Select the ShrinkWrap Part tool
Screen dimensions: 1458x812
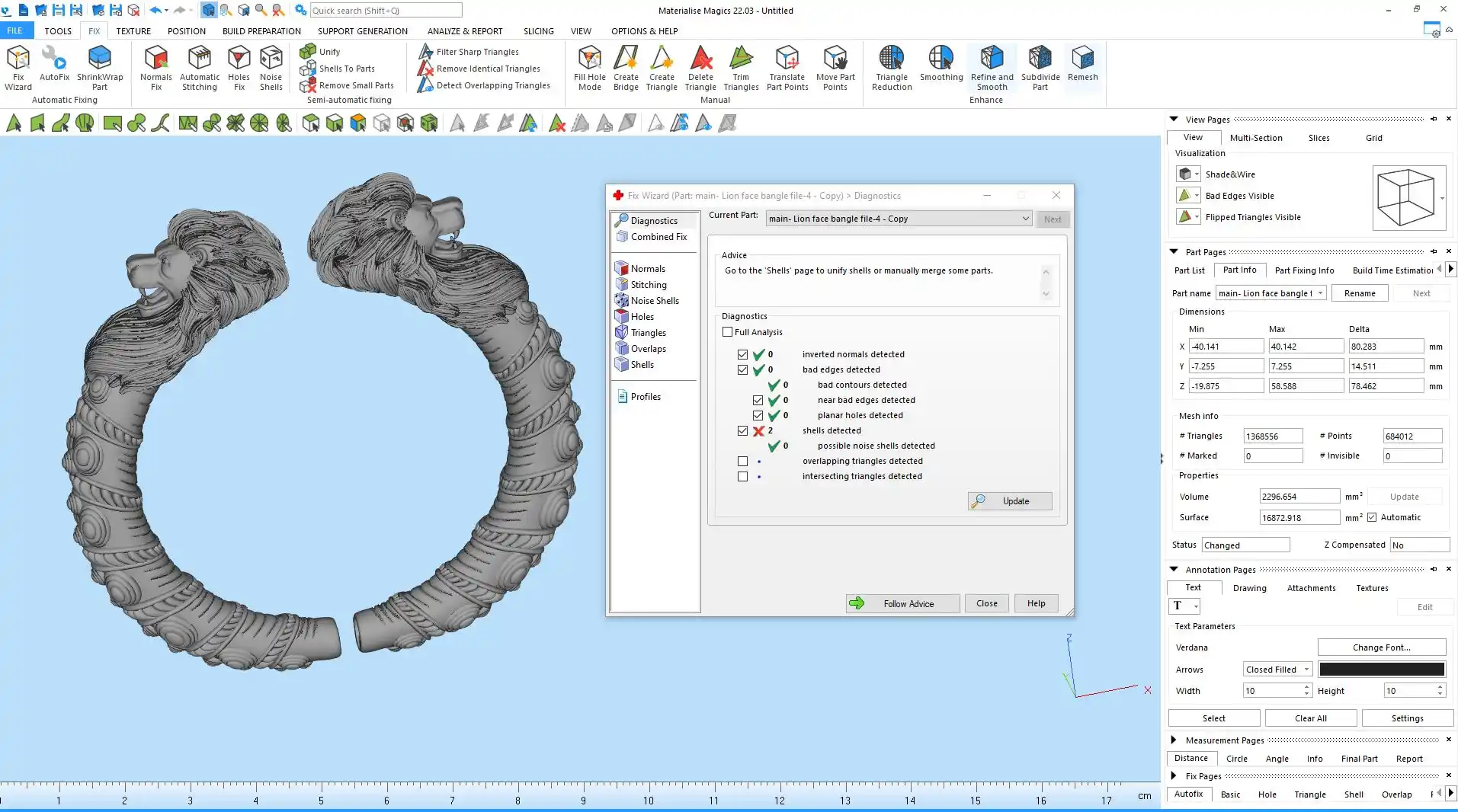coord(100,67)
